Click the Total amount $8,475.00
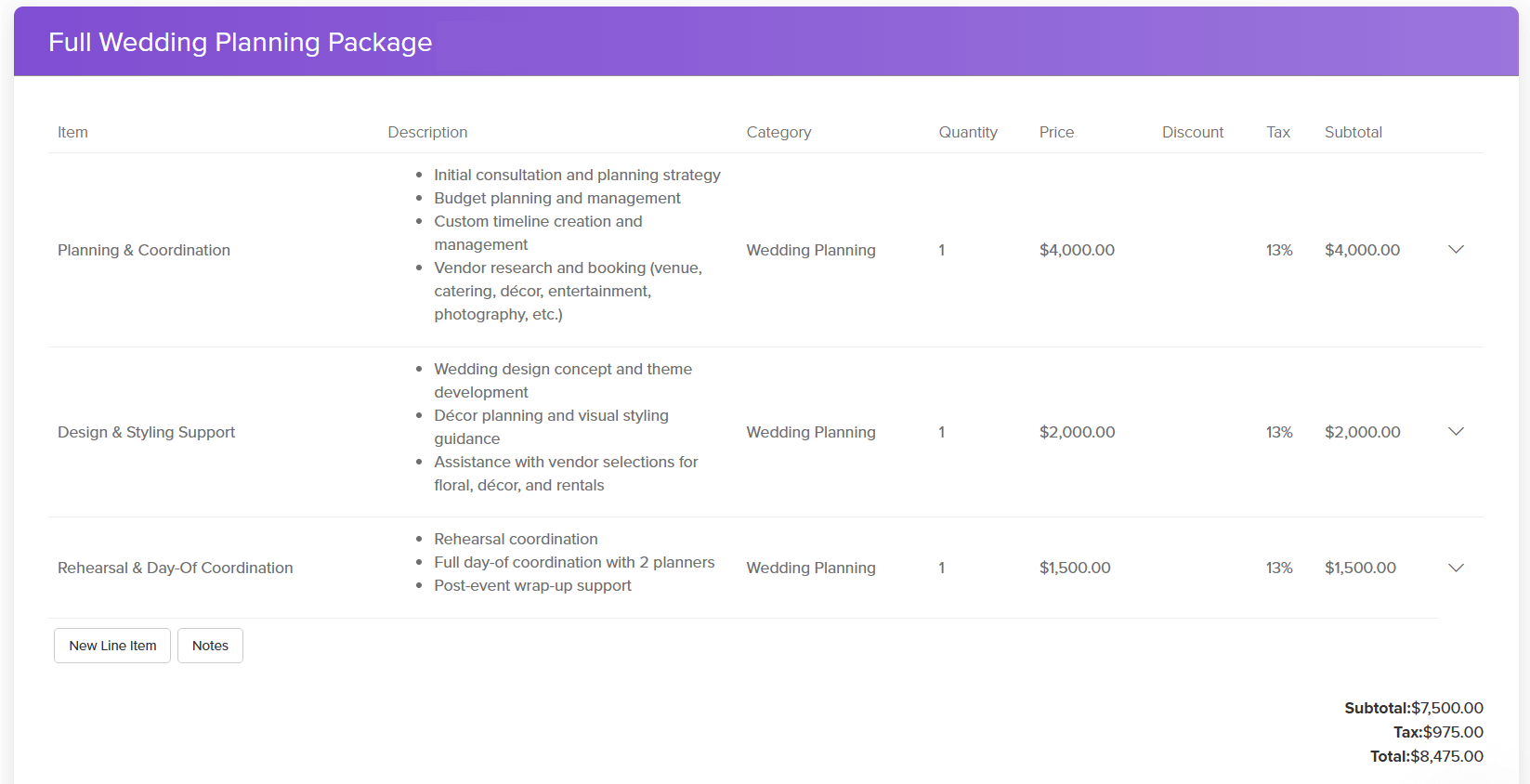 click(x=1446, y=756)
